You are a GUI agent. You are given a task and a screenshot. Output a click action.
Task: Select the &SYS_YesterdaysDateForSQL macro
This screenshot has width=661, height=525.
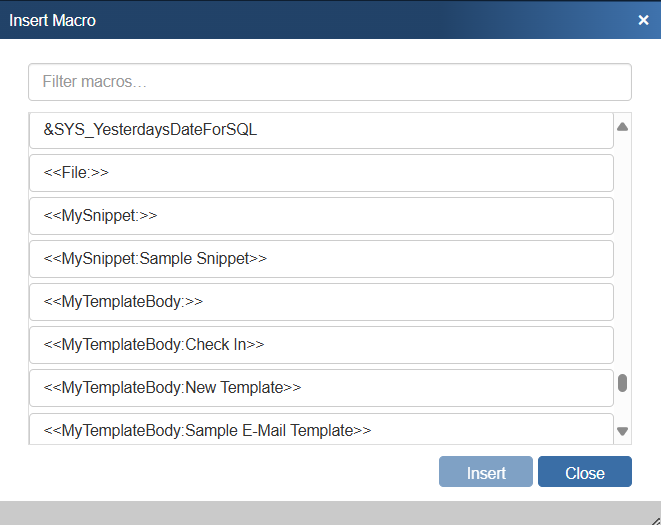321,130
